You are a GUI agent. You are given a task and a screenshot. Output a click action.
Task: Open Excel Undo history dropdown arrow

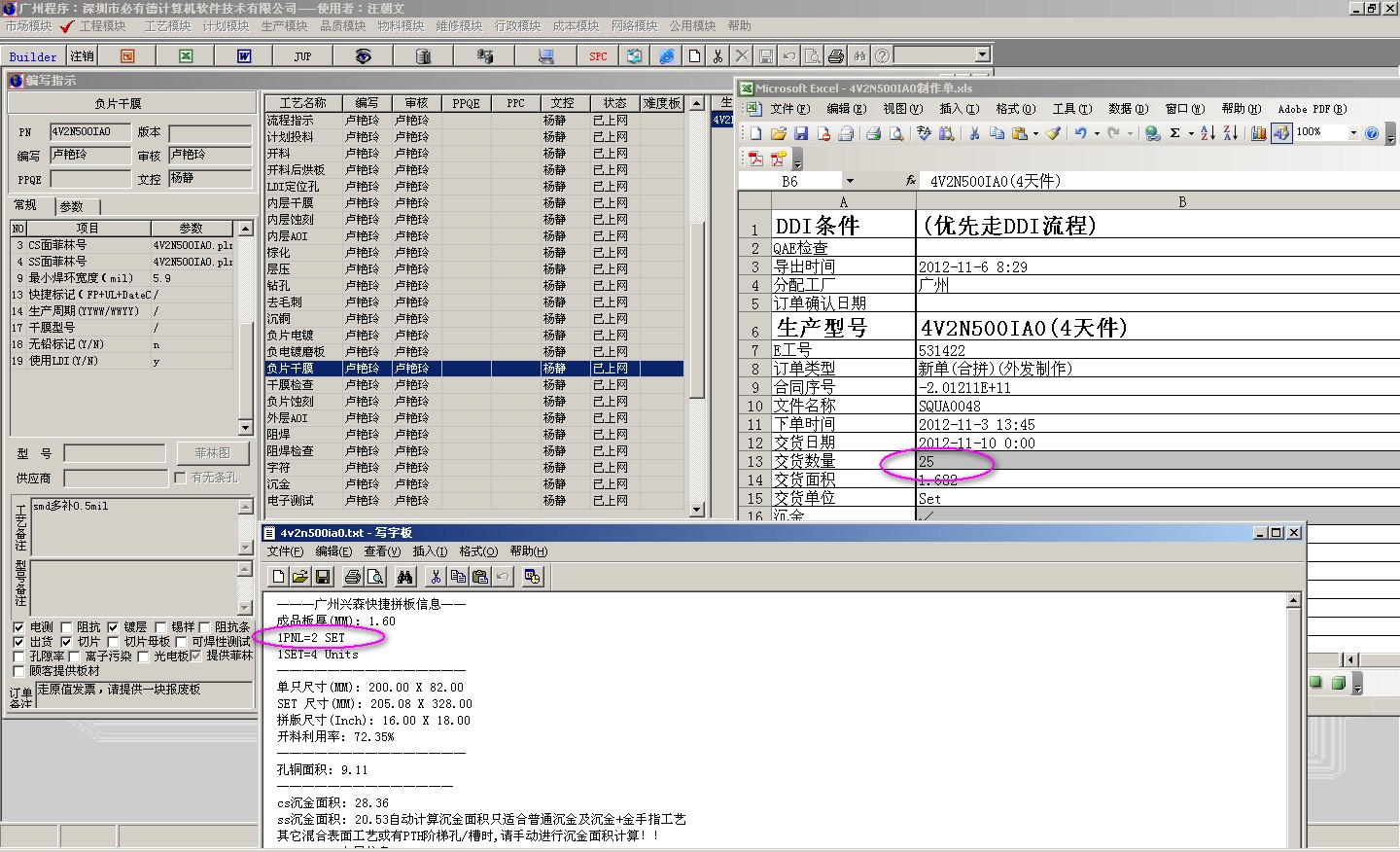pyautogui.click(x=1097, y=134)
